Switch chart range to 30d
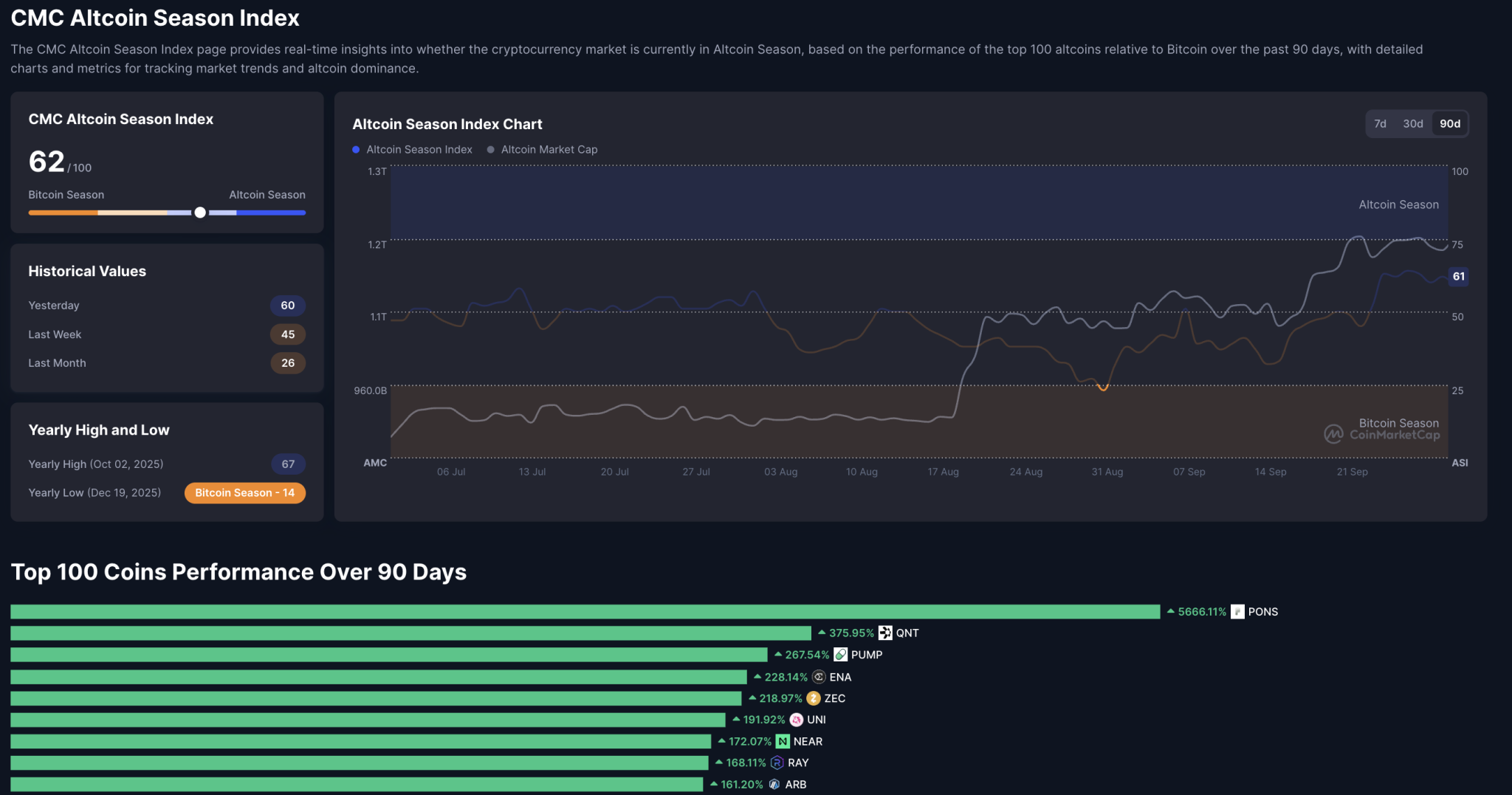This screenshot has width=1512, height=795. pos(1412,124)
